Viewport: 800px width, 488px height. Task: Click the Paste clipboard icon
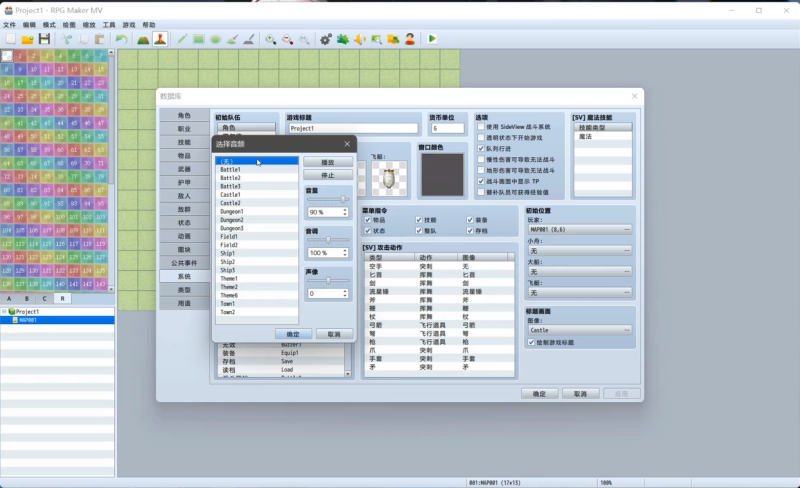coord(100,39)
